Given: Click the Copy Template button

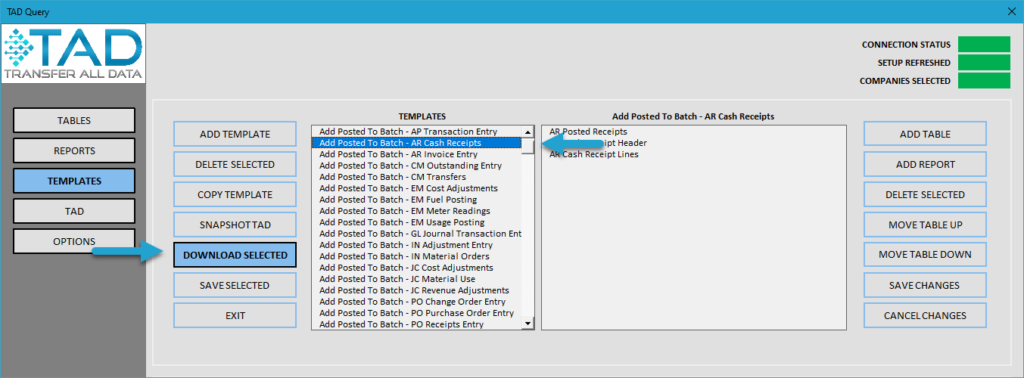Looking at the screenshot, I should [235, 195].
